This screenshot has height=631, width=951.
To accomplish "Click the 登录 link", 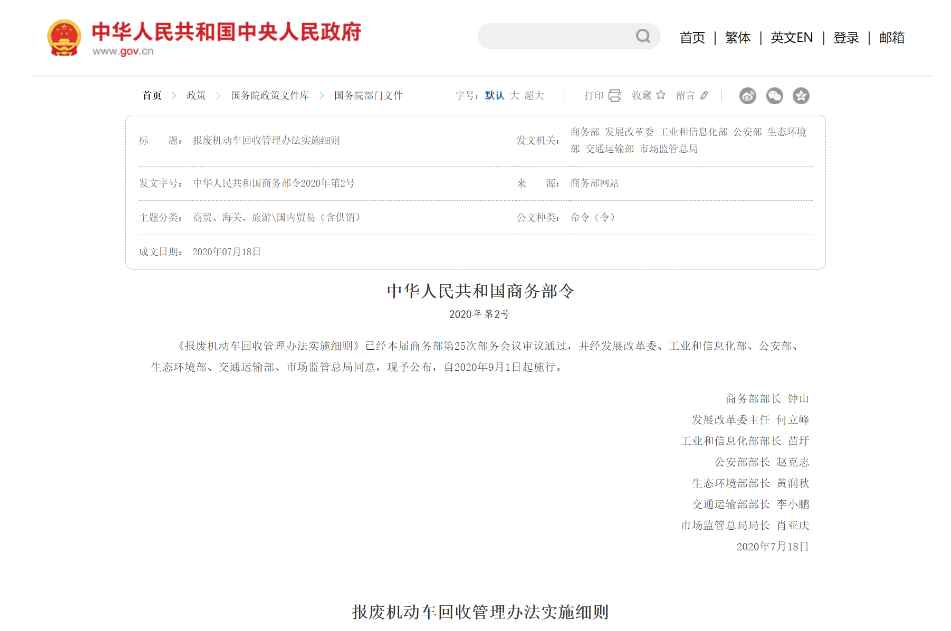I will [x=846, y=38].
